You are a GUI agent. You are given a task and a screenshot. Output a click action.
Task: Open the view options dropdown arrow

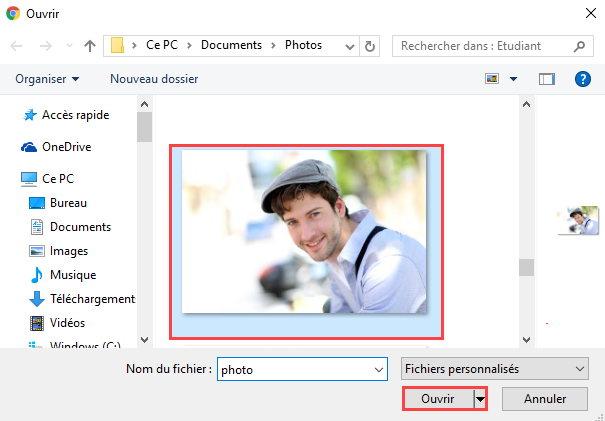513,79
